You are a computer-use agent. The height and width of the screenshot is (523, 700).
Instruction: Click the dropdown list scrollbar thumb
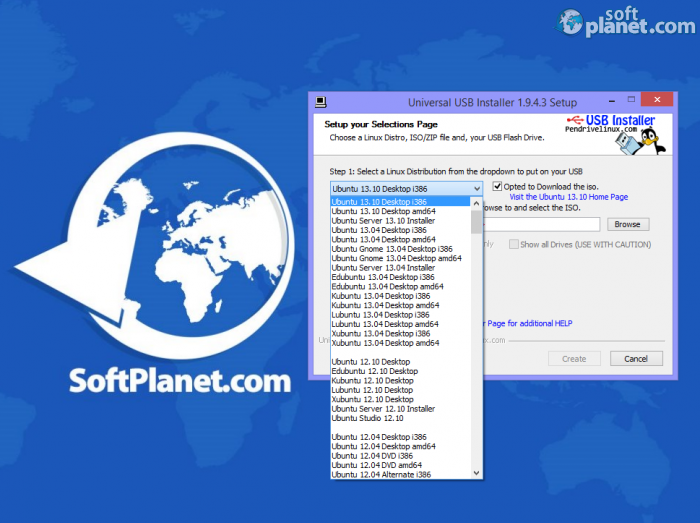(476, 221)
